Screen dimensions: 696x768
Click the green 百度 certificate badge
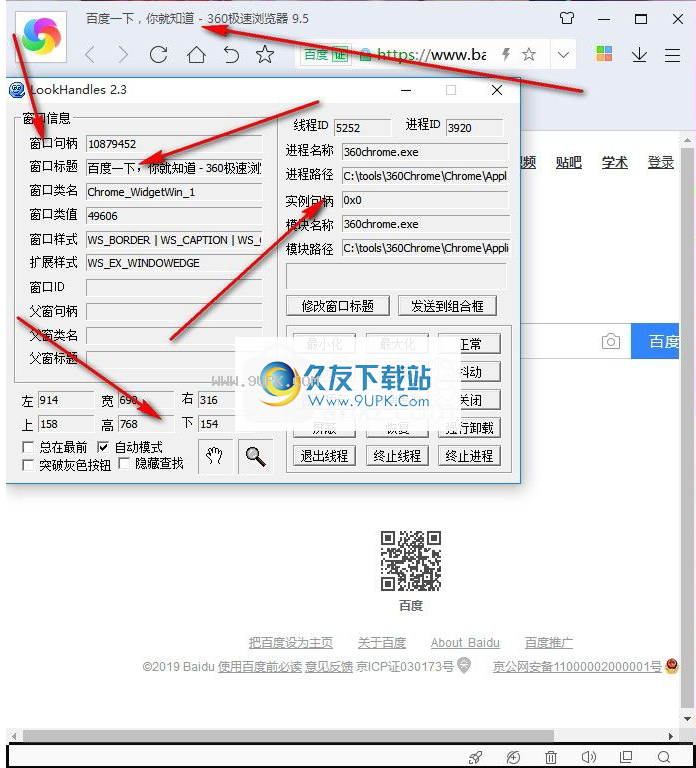tap(325, 54)
